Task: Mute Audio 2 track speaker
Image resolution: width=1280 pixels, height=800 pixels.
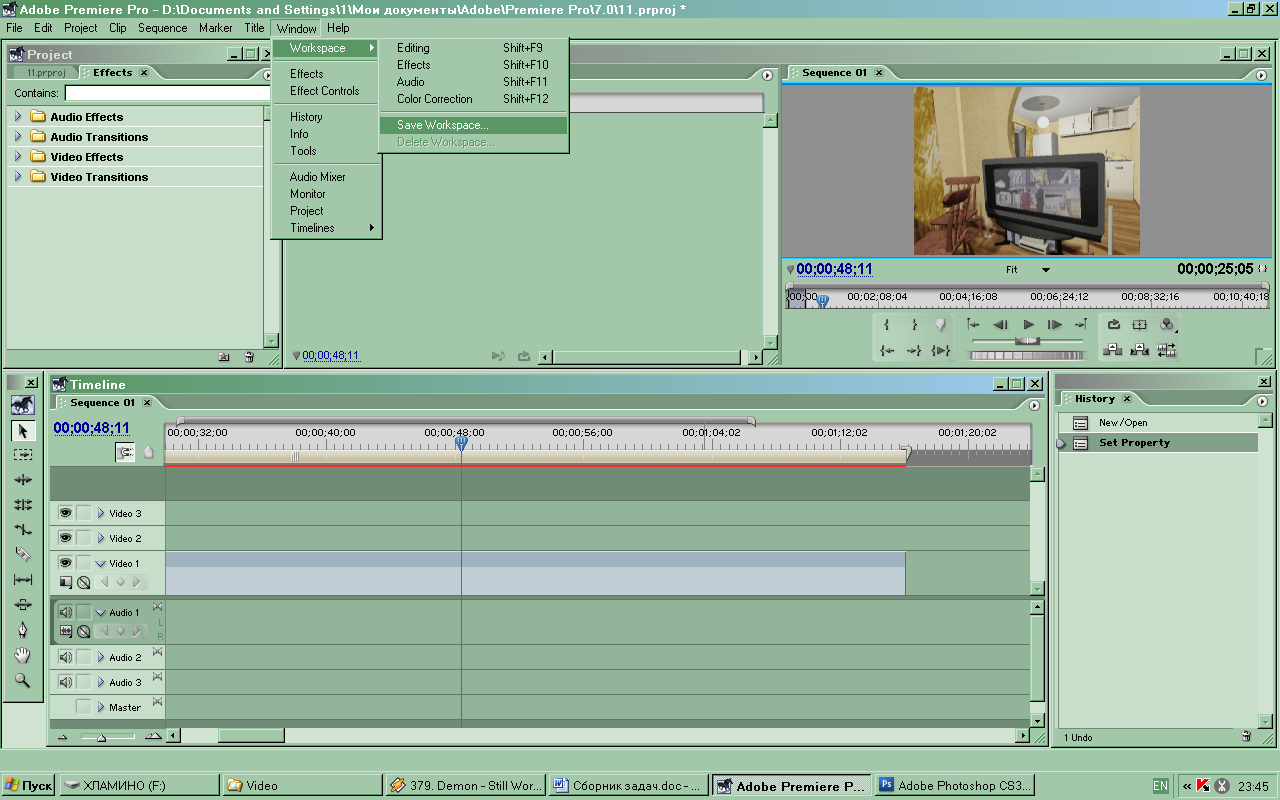Action: pos(65,657)
